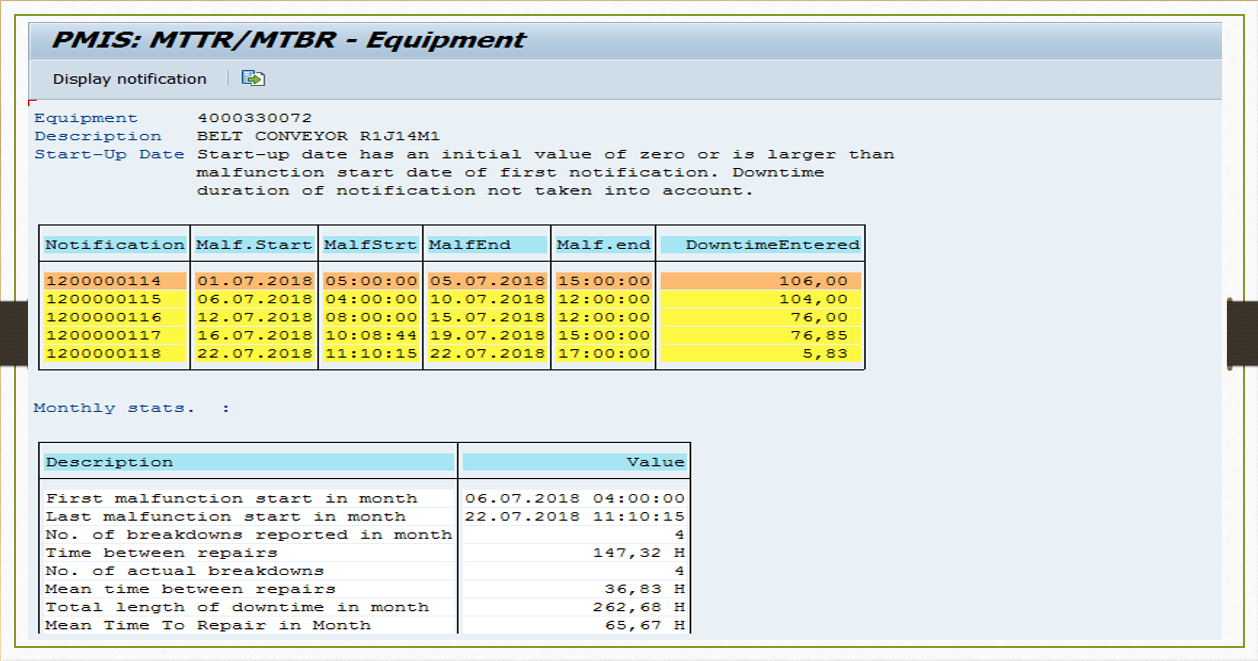Click the export list icon in toolbar
The height and width of the screenshot is (661, 1258).
[253, 78]
